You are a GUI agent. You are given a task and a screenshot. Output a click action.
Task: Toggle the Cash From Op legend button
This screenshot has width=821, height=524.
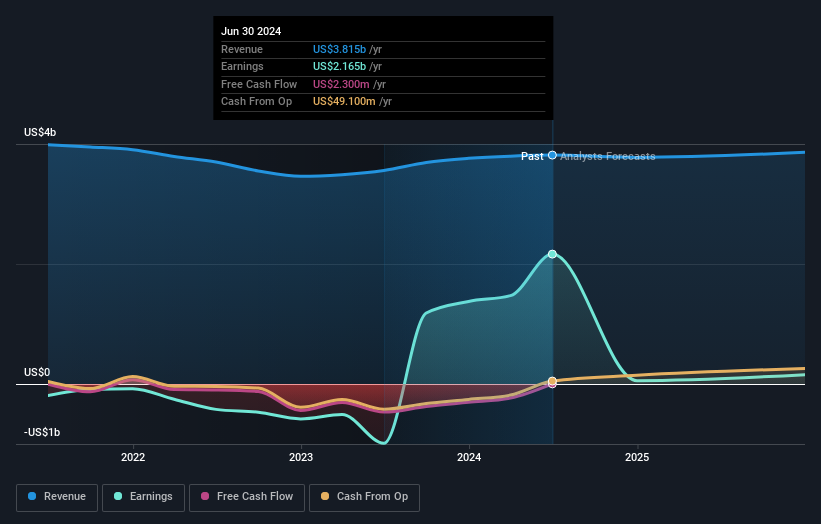pos(364,497)
